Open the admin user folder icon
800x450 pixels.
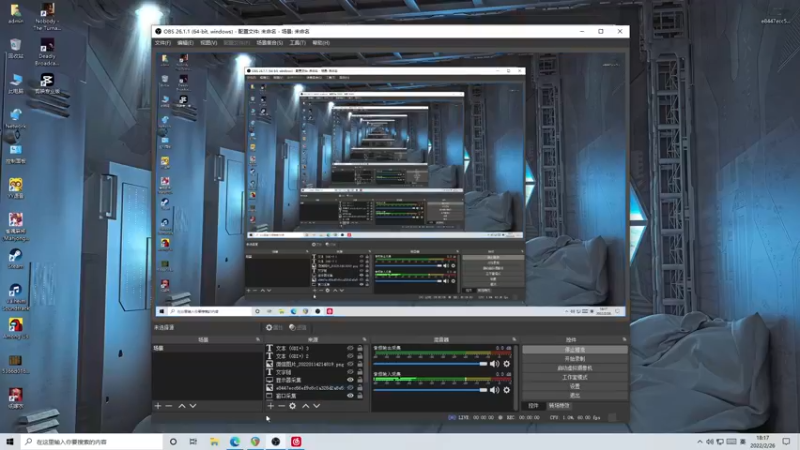click(15, 14)
